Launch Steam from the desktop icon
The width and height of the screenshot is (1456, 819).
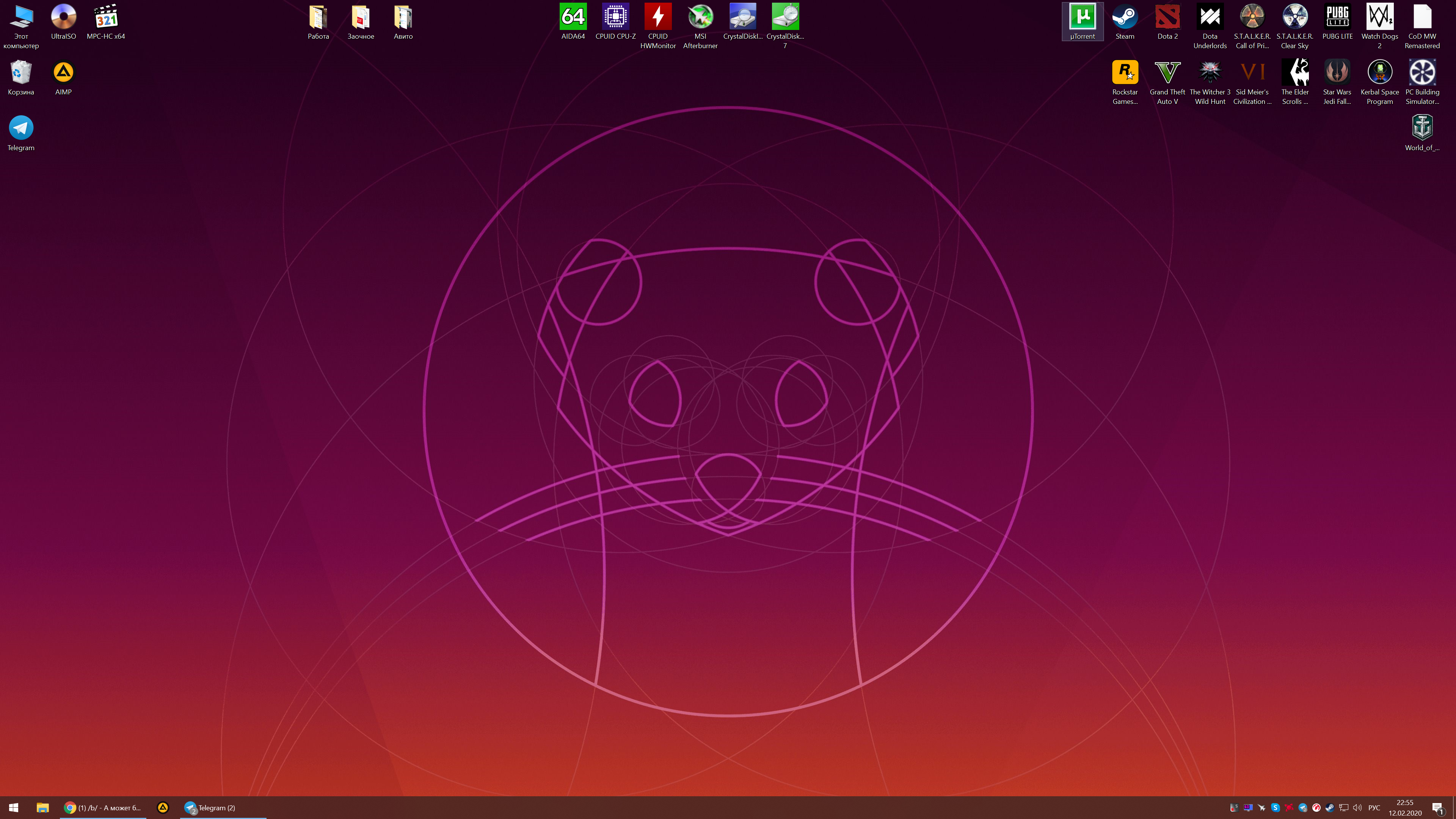(x=1125, y=22)
